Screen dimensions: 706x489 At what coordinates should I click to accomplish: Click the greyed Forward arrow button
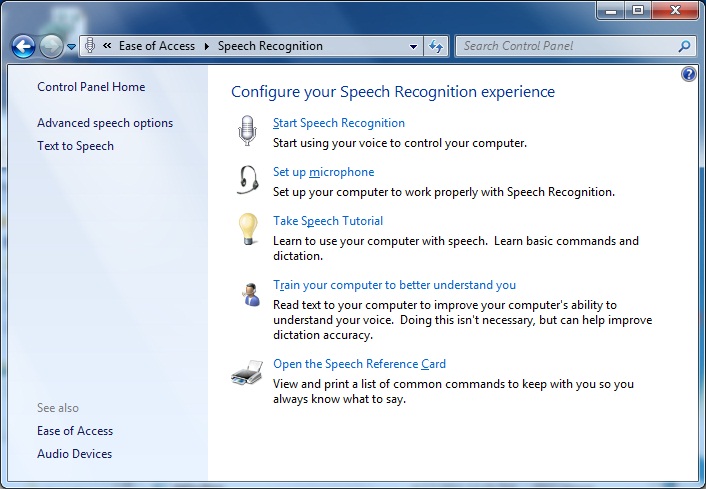(51, 46)
